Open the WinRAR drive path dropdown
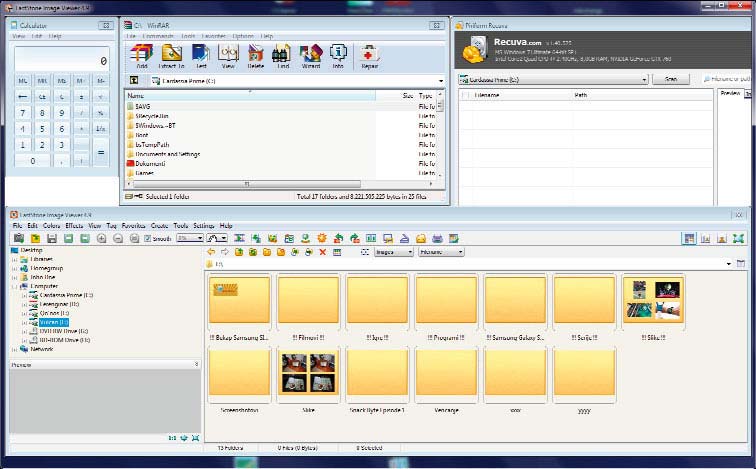This screenshot has height=469, width=756. click(441, 80)
